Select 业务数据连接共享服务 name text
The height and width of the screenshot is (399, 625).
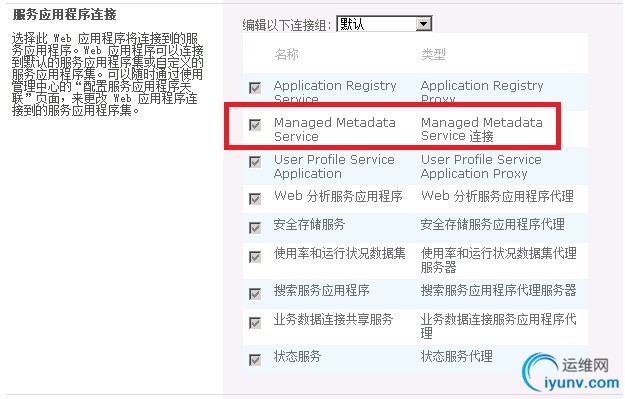[x=334, y=320]
